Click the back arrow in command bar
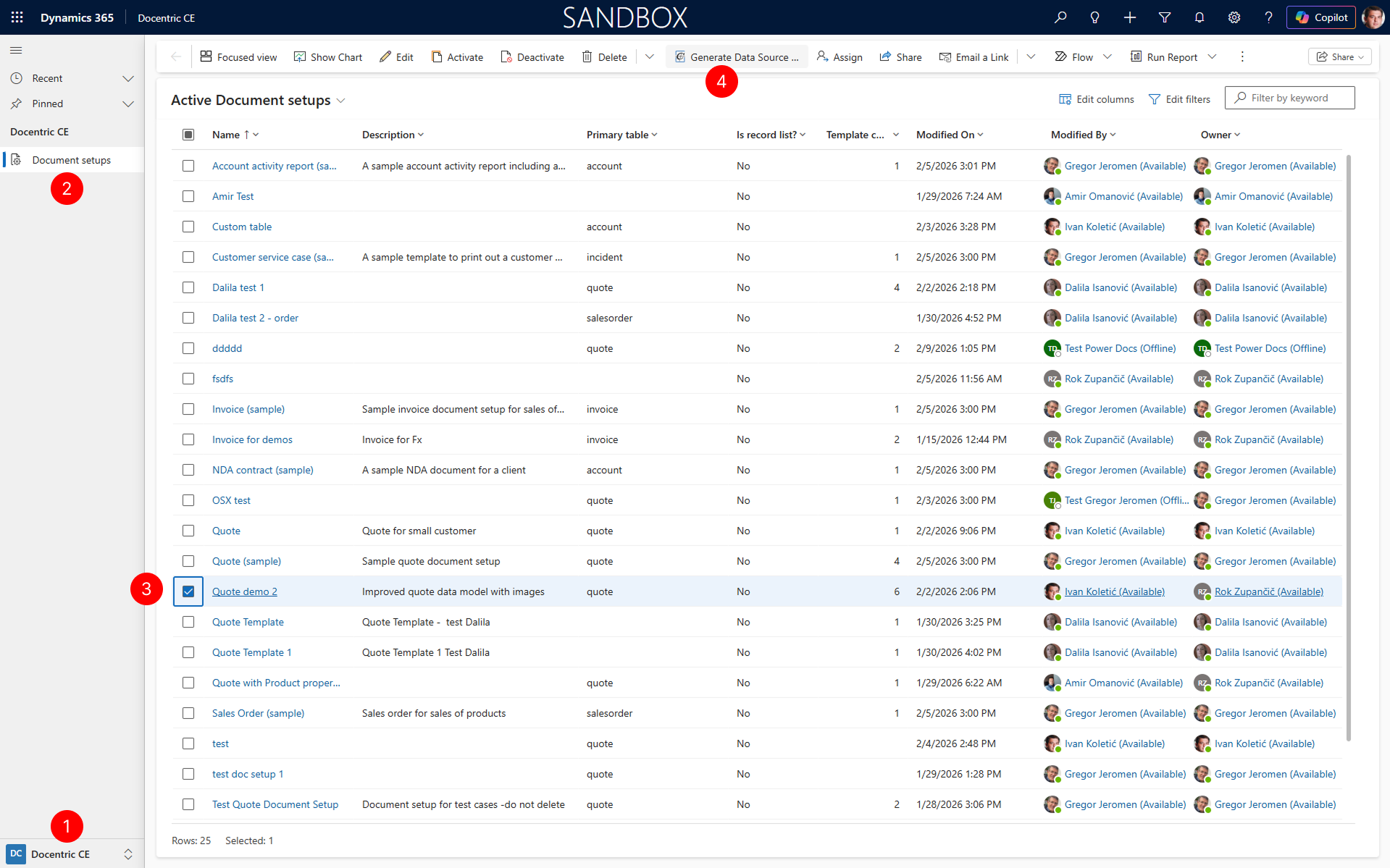Image resolution: width=1390 pixels, height=868 pixels. 176,56
